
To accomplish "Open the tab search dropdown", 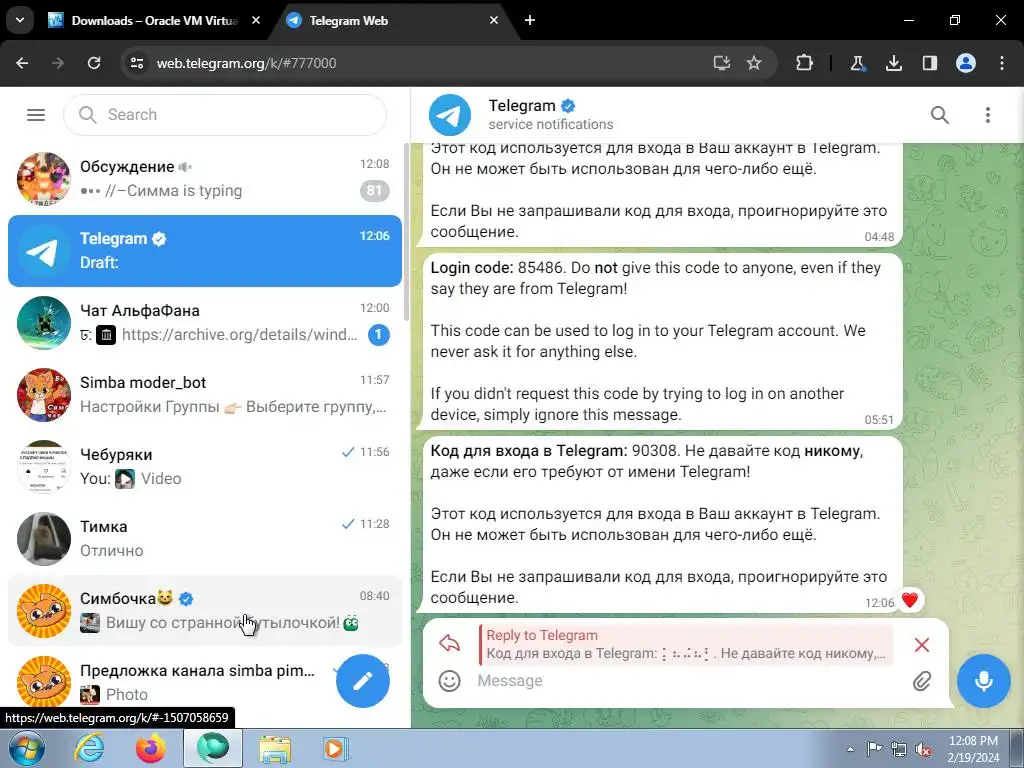I will pos(20,20).
